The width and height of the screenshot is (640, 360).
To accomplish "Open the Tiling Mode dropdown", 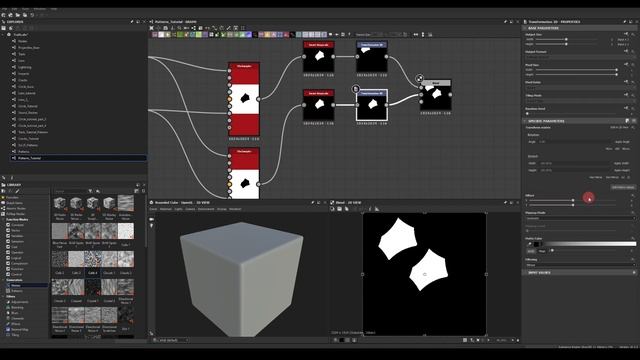I will (580, 100).
